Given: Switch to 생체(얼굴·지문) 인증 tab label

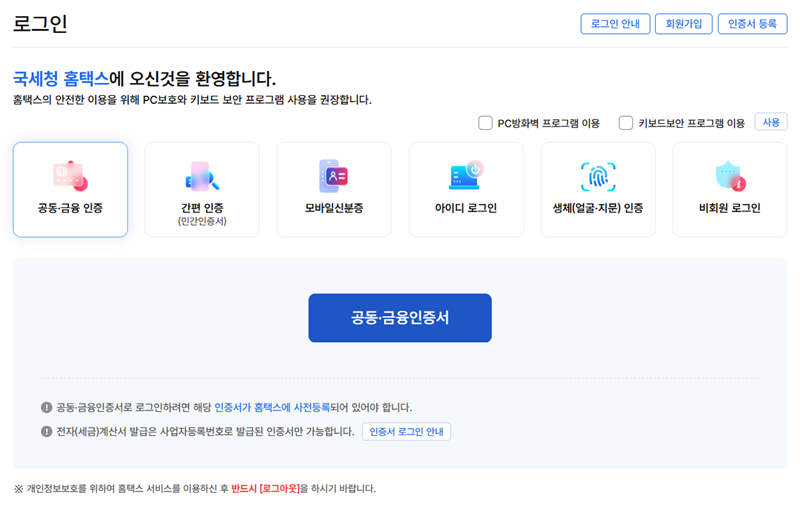Looking at the screenshot, I should tap(598, 208).
